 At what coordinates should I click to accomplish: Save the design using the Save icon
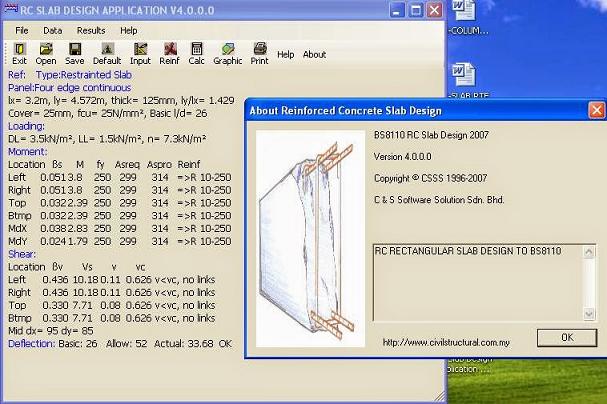pyautogui.click(x=74, y=53)
